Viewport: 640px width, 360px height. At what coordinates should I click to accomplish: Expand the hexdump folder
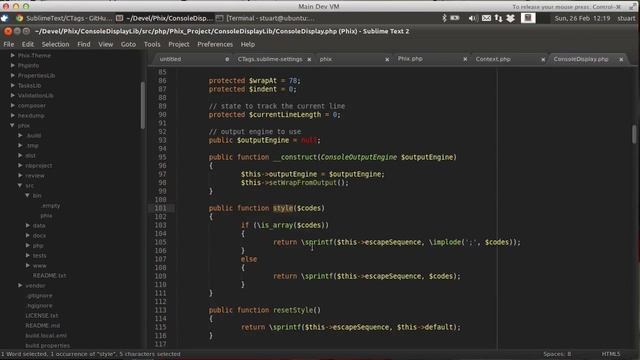coord(13,115)
